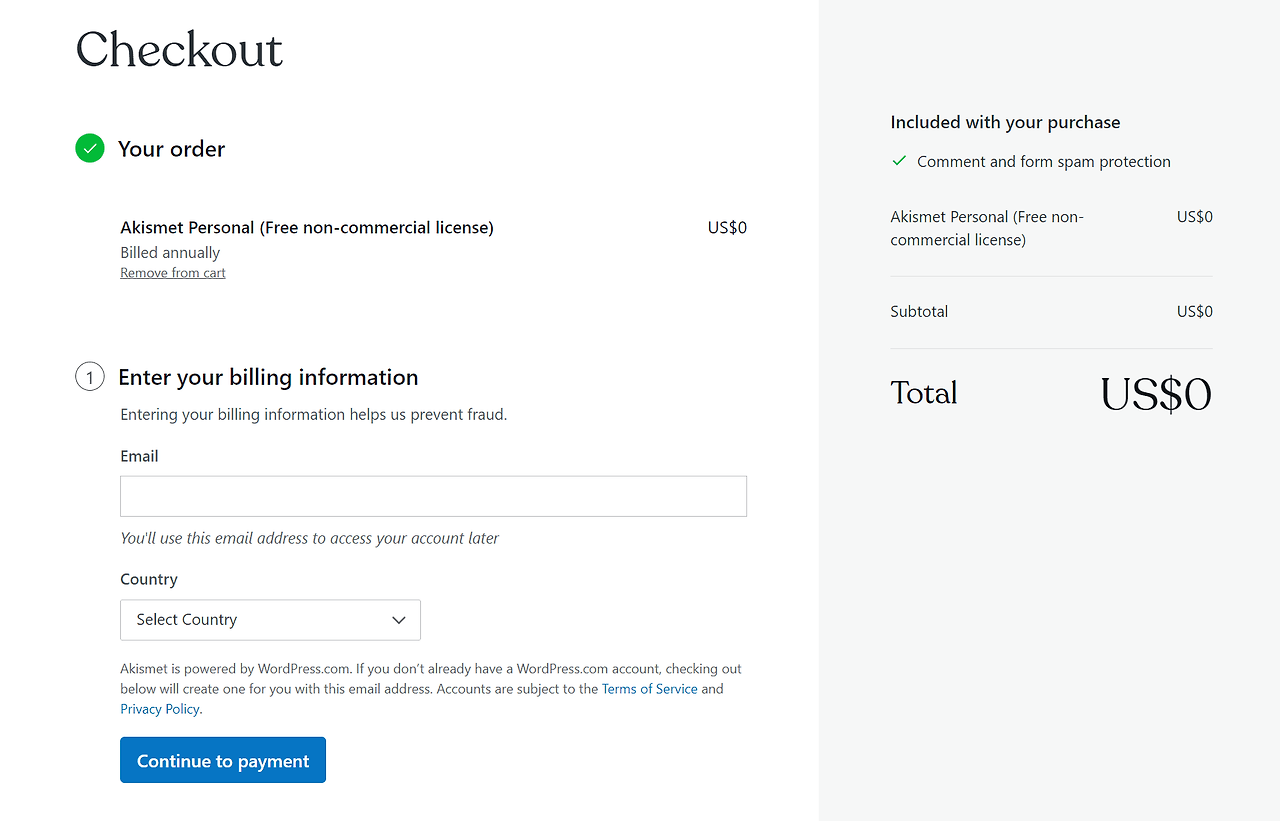Click the Billed annually text

(170, 253)
